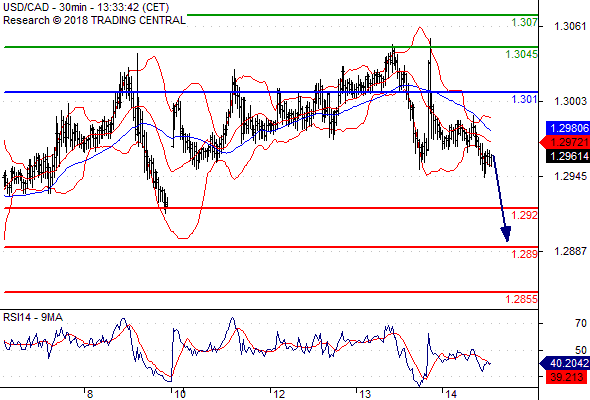
Task: Click the 1.292 red support label
Action: point(524,215)
